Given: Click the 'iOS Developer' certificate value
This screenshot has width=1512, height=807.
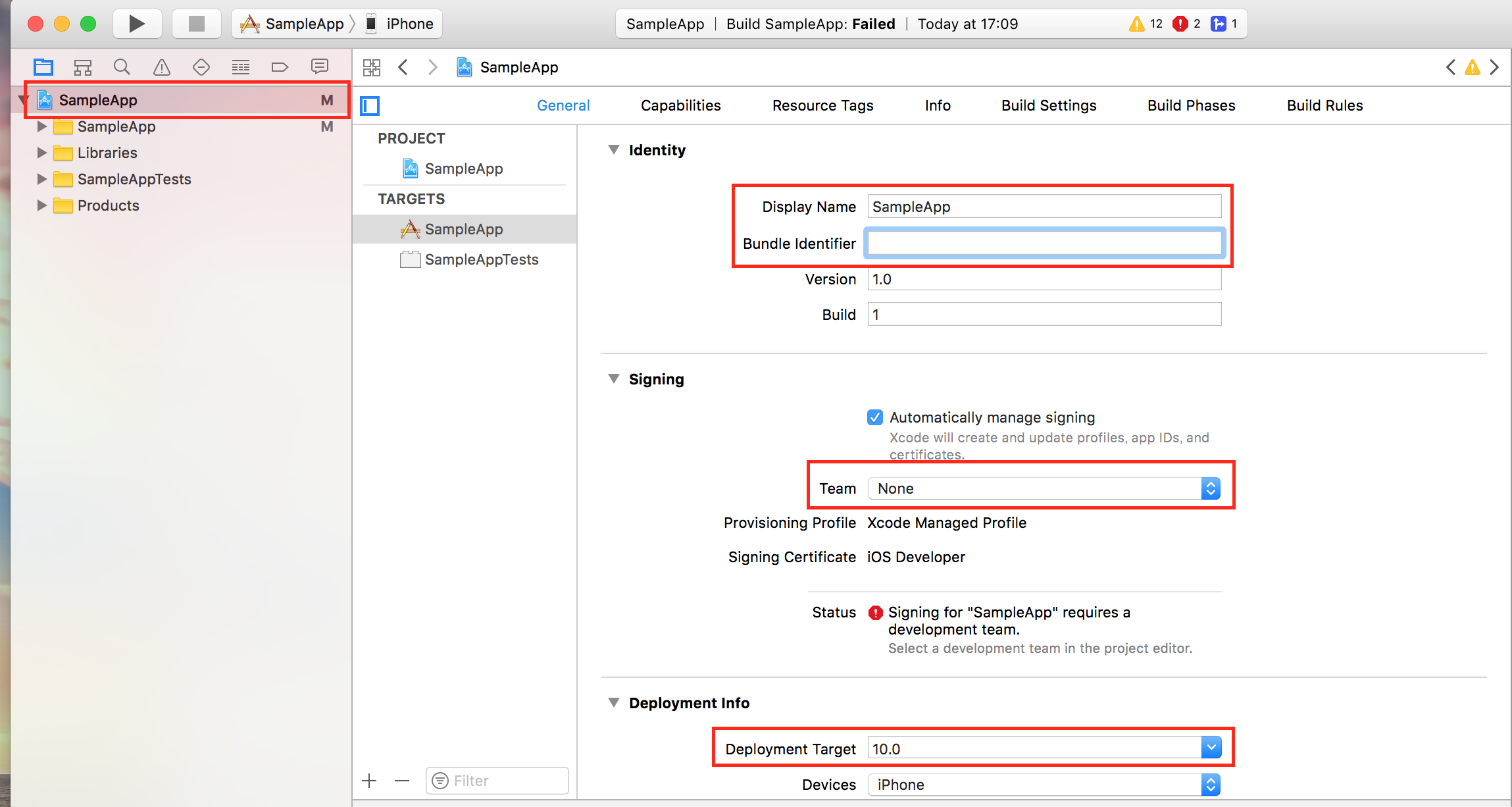Looking at the screenshot, I should 916,557.
